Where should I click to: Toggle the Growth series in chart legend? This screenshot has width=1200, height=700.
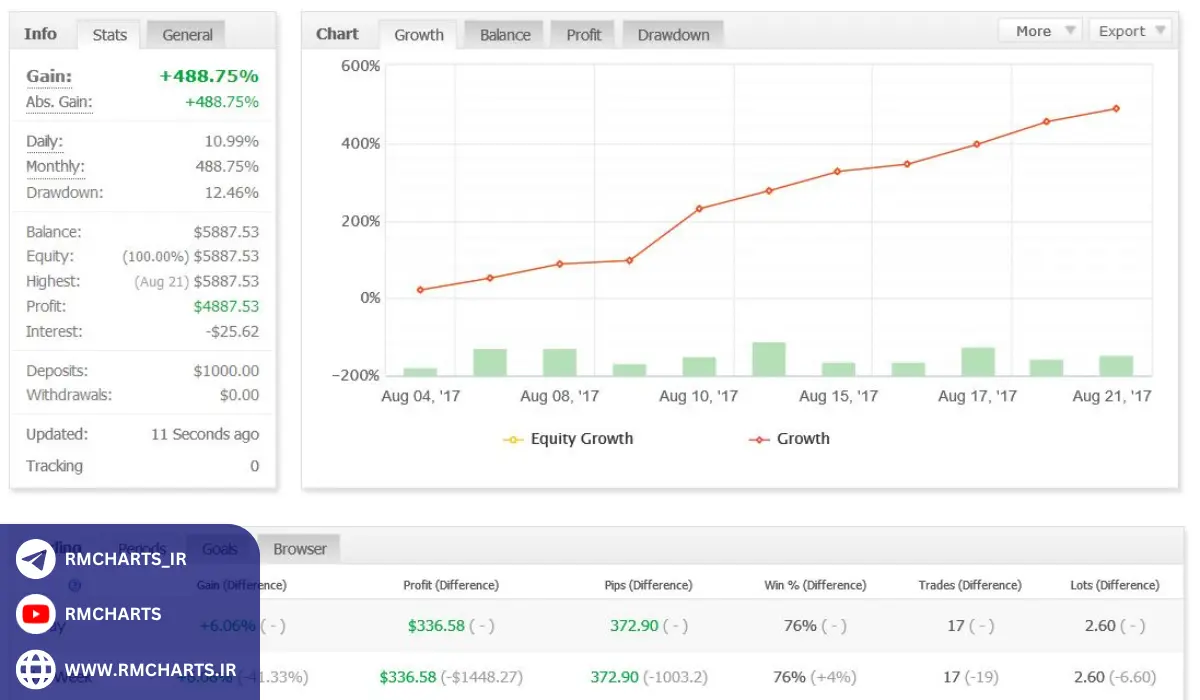coord(803,439)
